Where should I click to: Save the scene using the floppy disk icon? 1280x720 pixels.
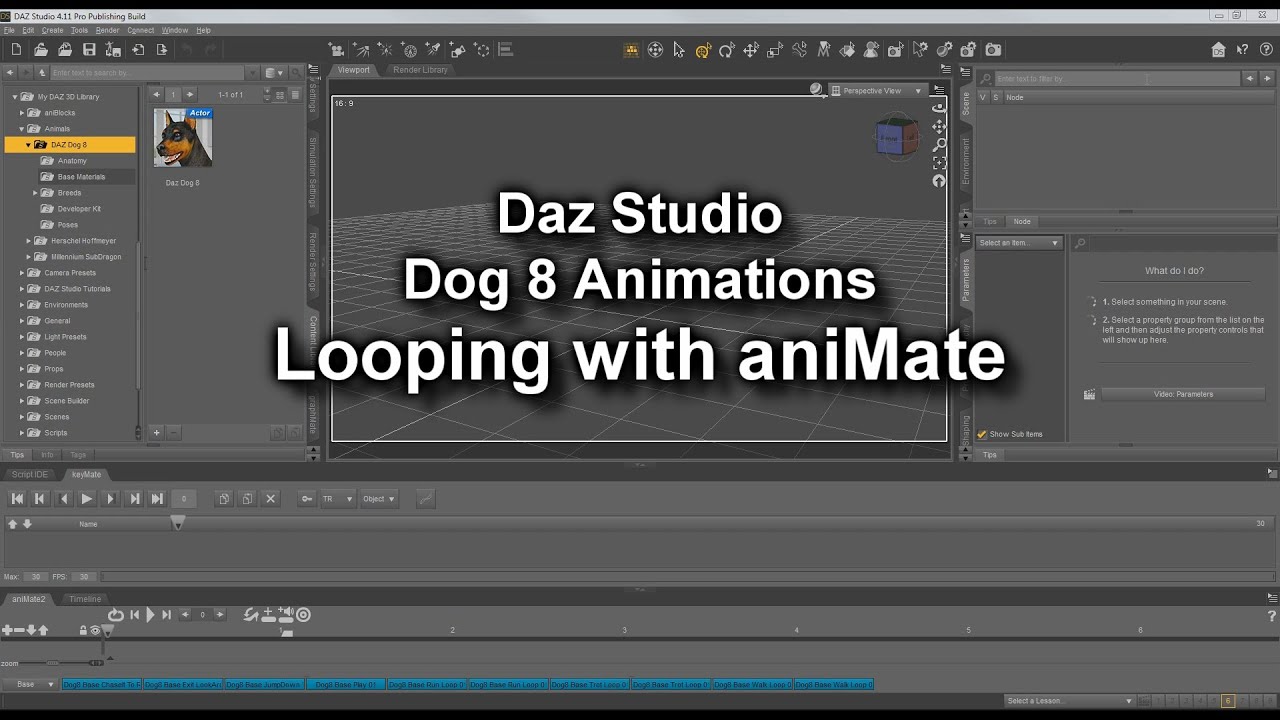[89, 50]
